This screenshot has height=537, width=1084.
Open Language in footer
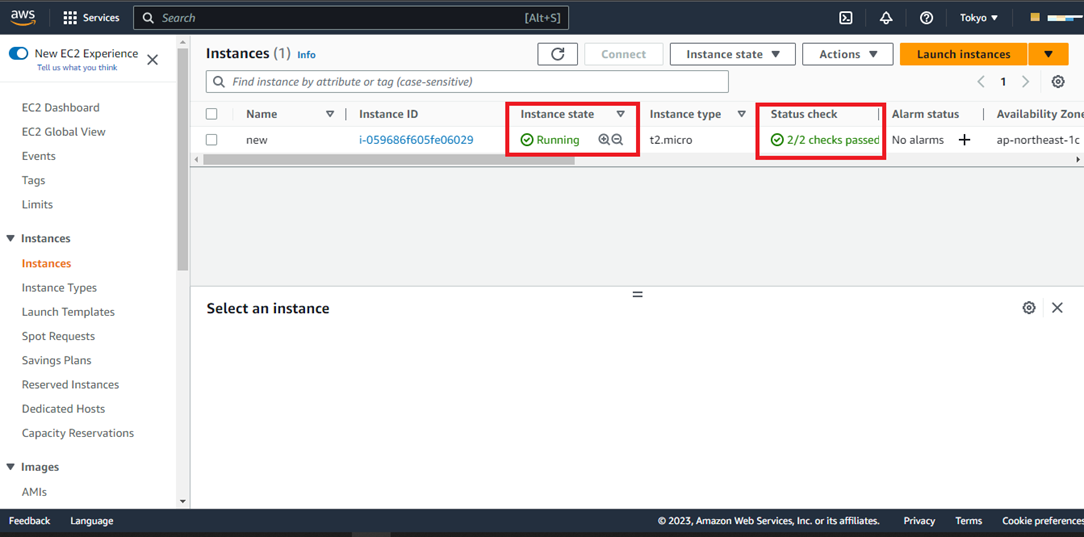[x=92, y=520]
